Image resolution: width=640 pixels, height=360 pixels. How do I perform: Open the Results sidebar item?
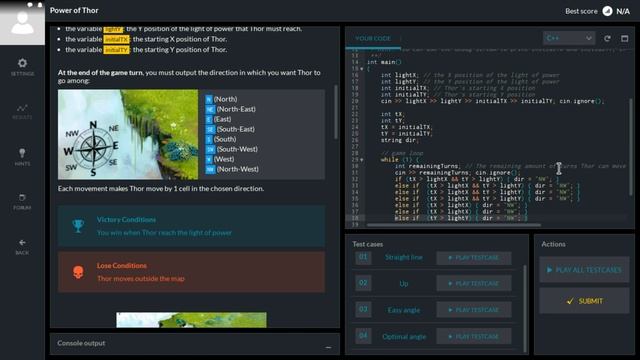[22, 111]
